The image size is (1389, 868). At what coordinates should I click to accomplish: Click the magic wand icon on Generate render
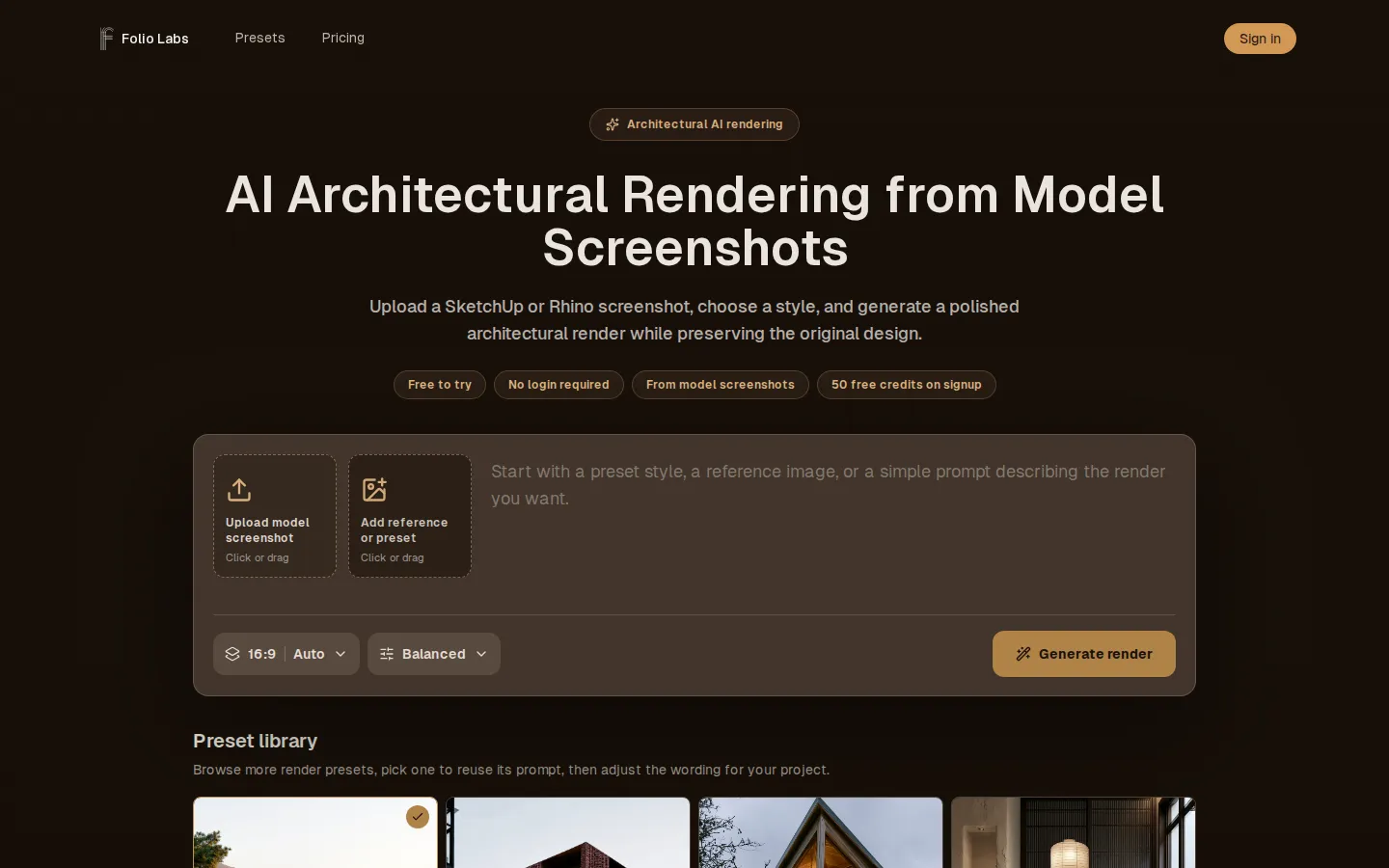pyautogui.click(x=1023, y=654)
